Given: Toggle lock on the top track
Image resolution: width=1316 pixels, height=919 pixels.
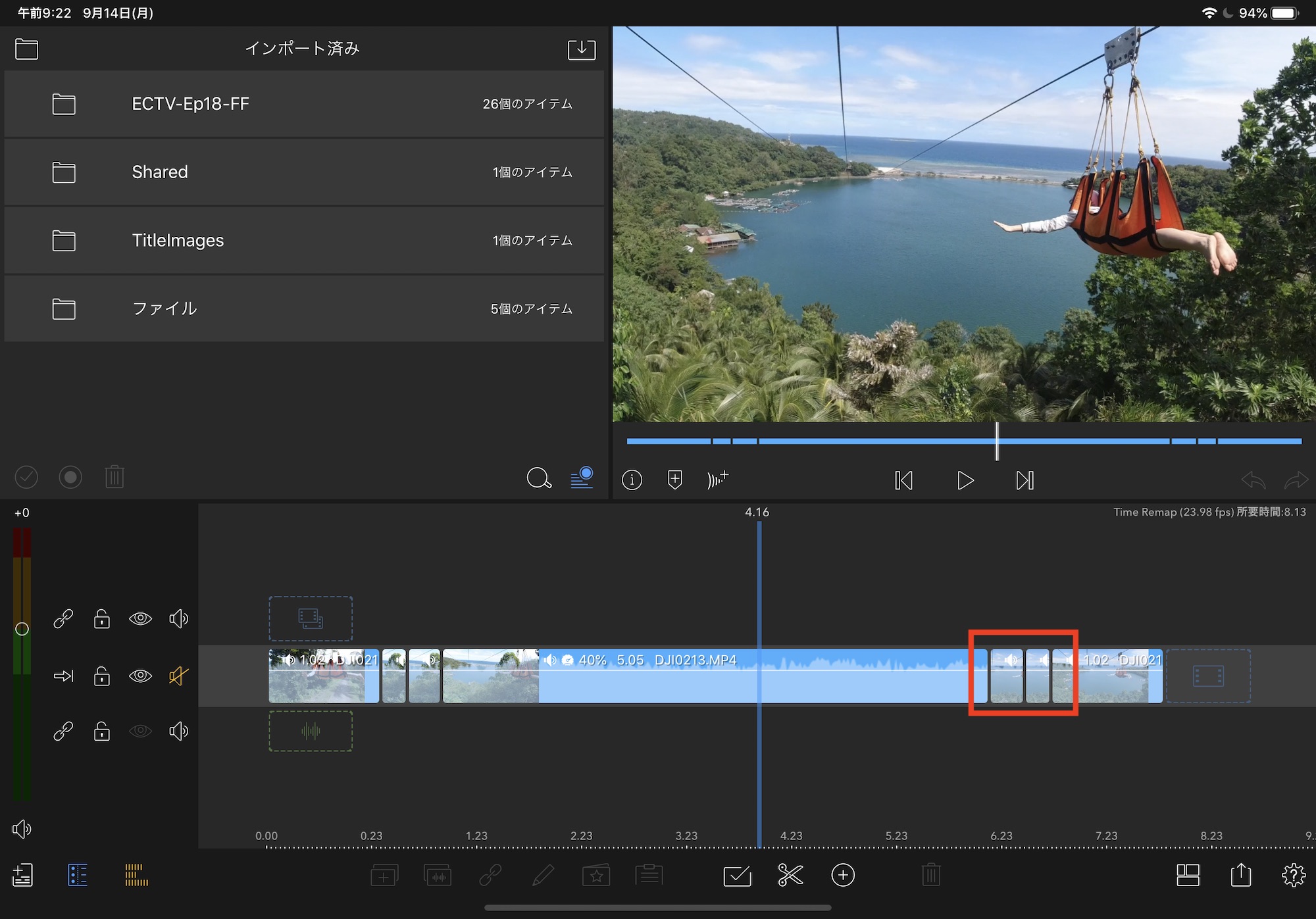Looking at the screenshot, I should (102, 618).
